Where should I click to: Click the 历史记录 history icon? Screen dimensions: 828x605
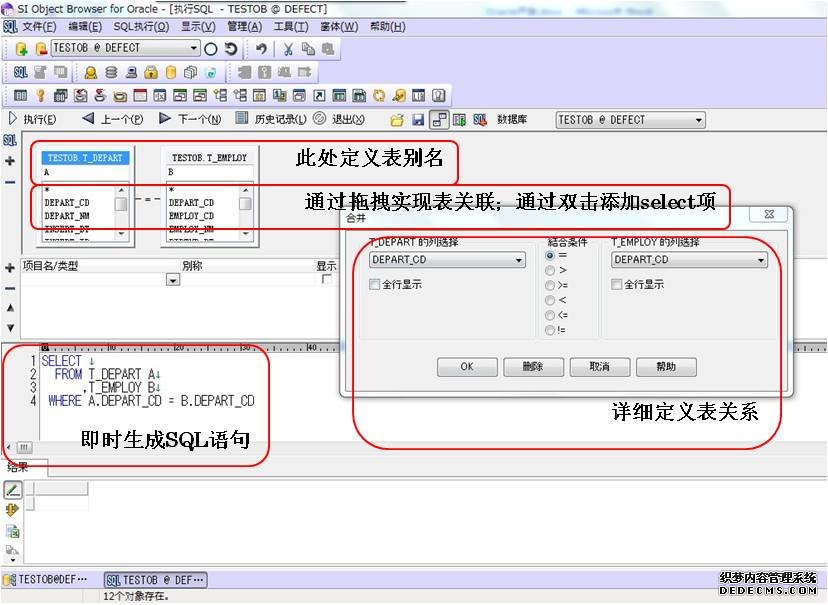[242, 119]
